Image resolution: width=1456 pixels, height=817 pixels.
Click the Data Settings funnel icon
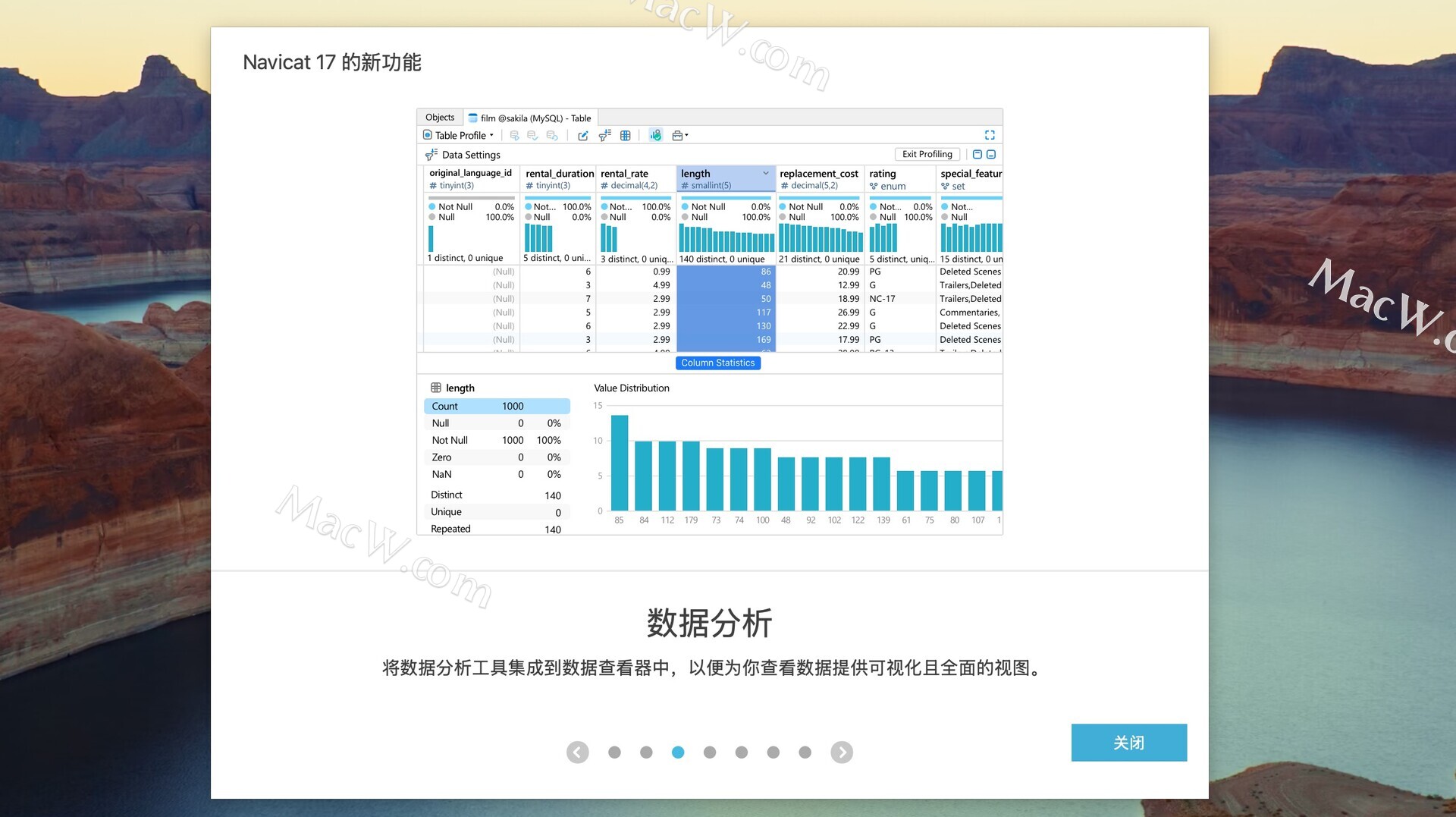click(x=431, y=155)
